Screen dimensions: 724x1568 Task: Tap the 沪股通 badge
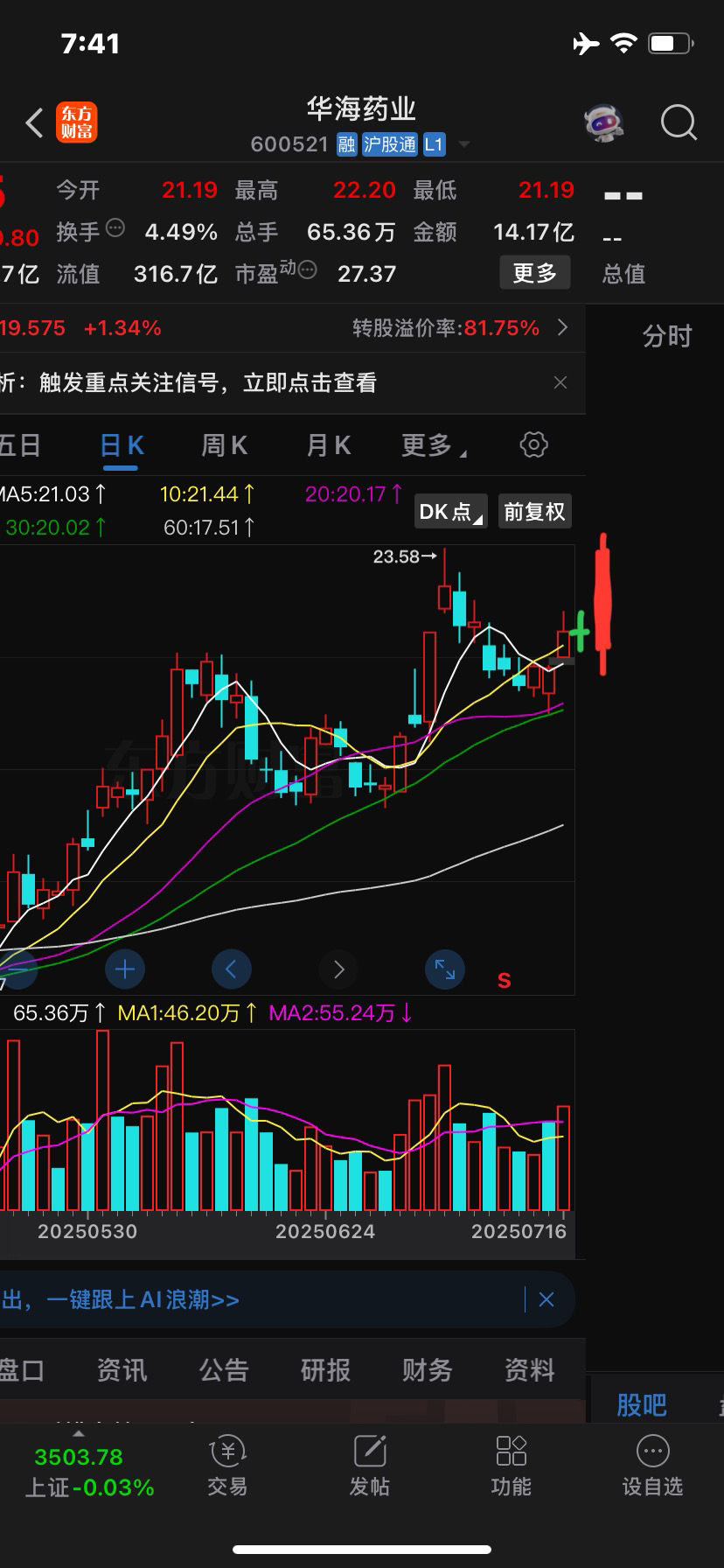coord(390,144)
